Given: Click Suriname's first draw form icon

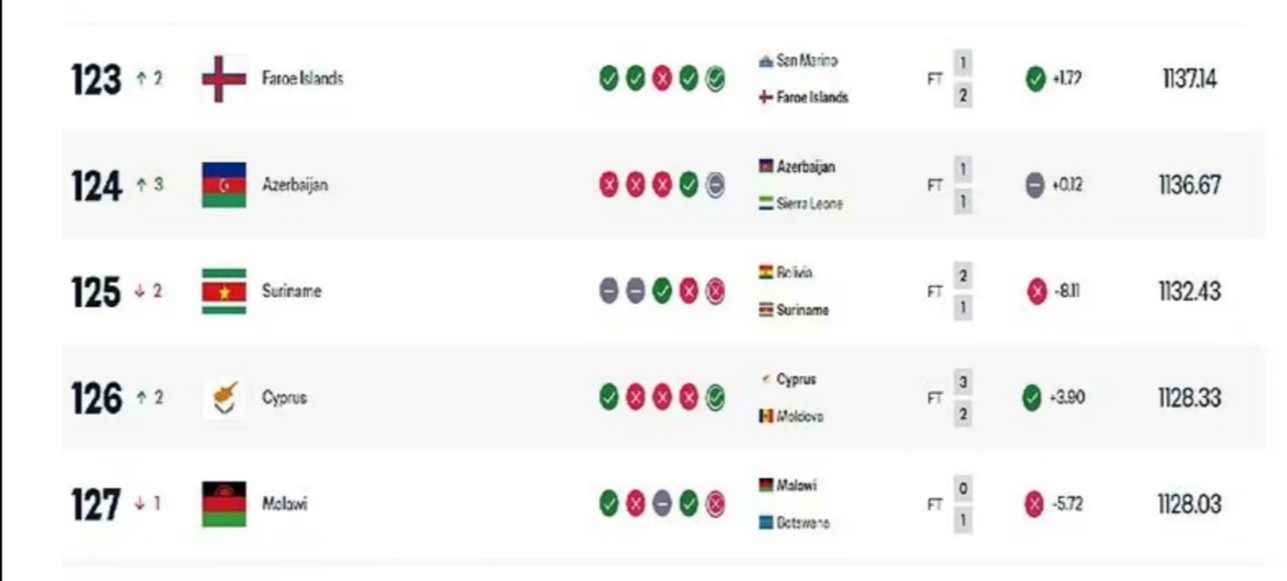Looking at the screenshot, I should (x=608, y=291).
